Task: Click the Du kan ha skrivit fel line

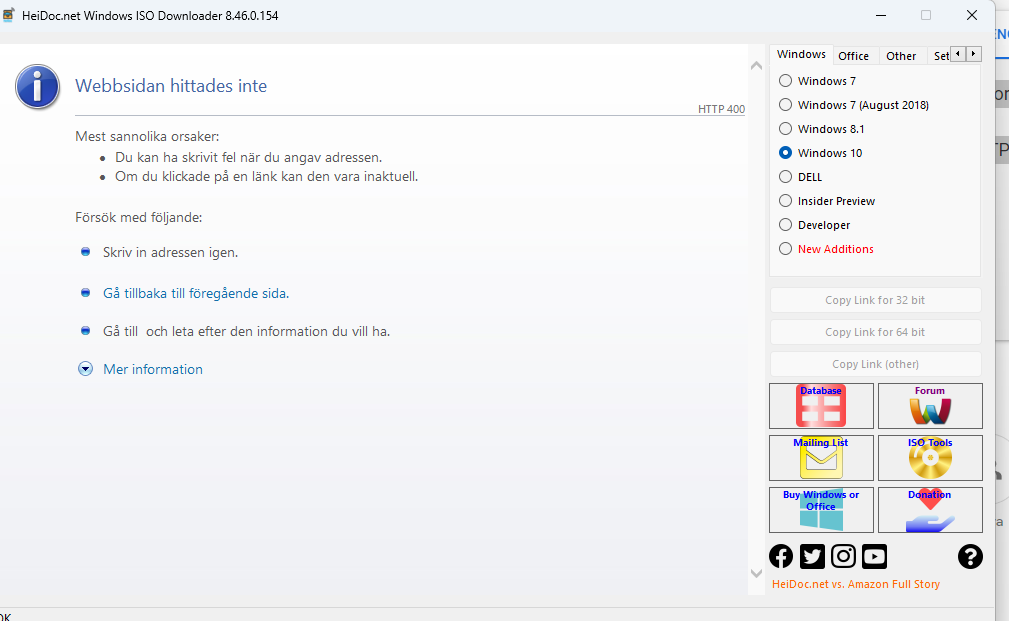Action: pyautogui.click(x=248, y=157)
